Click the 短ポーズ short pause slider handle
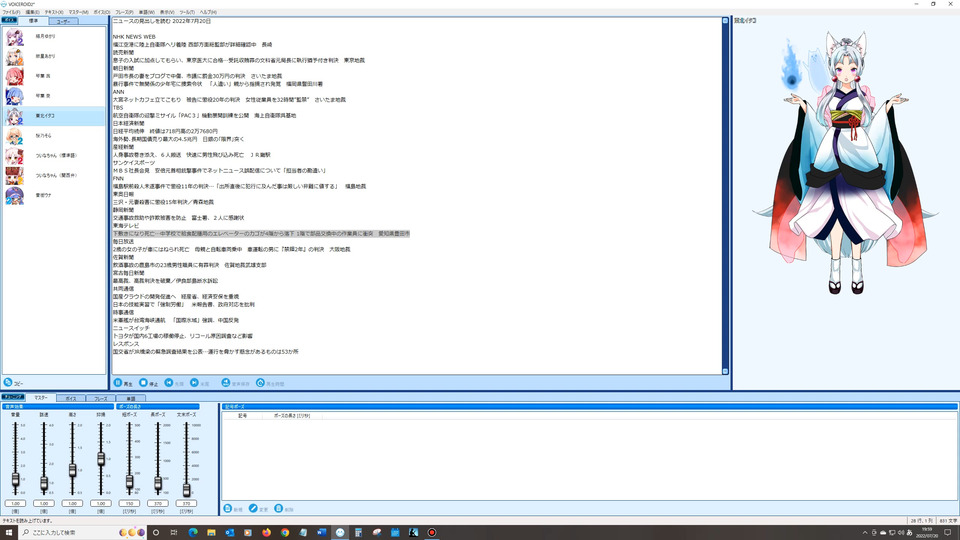Viewport: 960px width, 540px height. click(x=129, y=482)
